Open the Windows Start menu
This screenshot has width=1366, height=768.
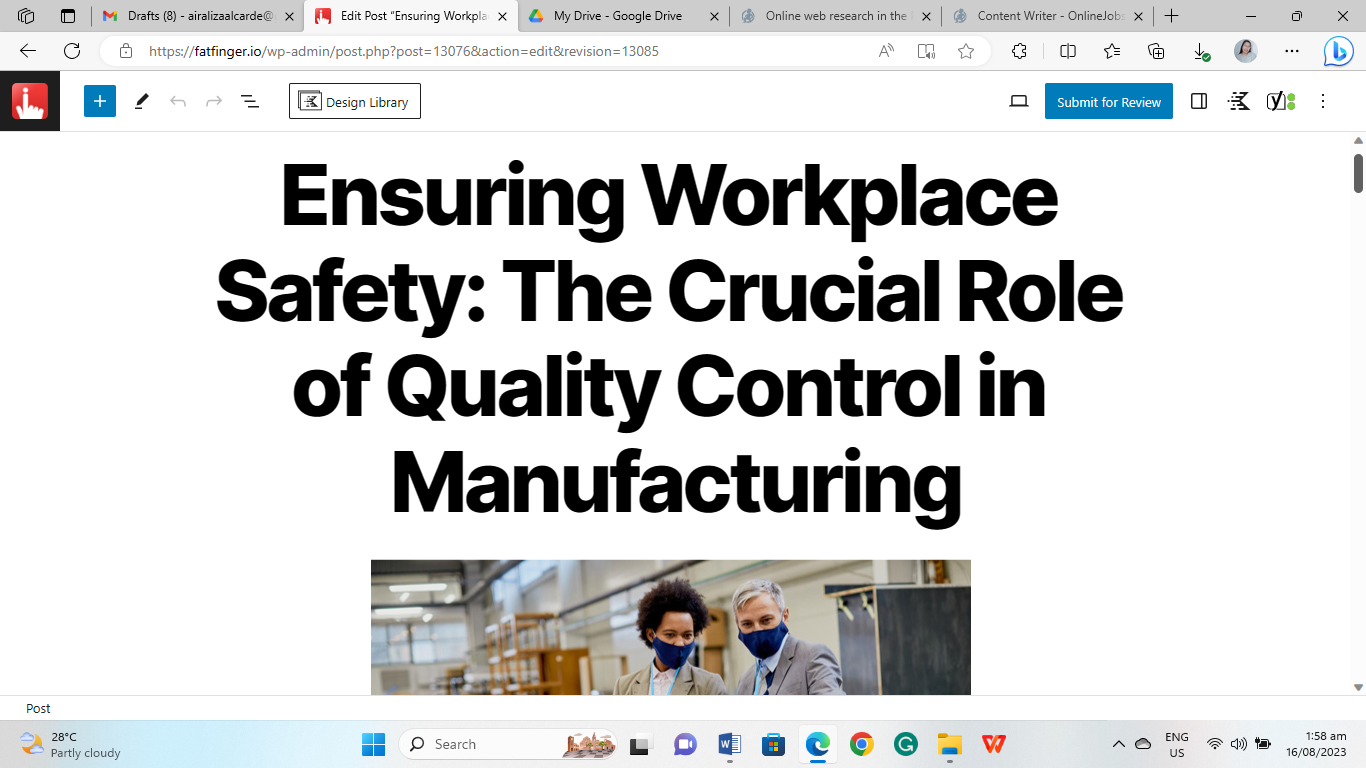tap(373, 744)
